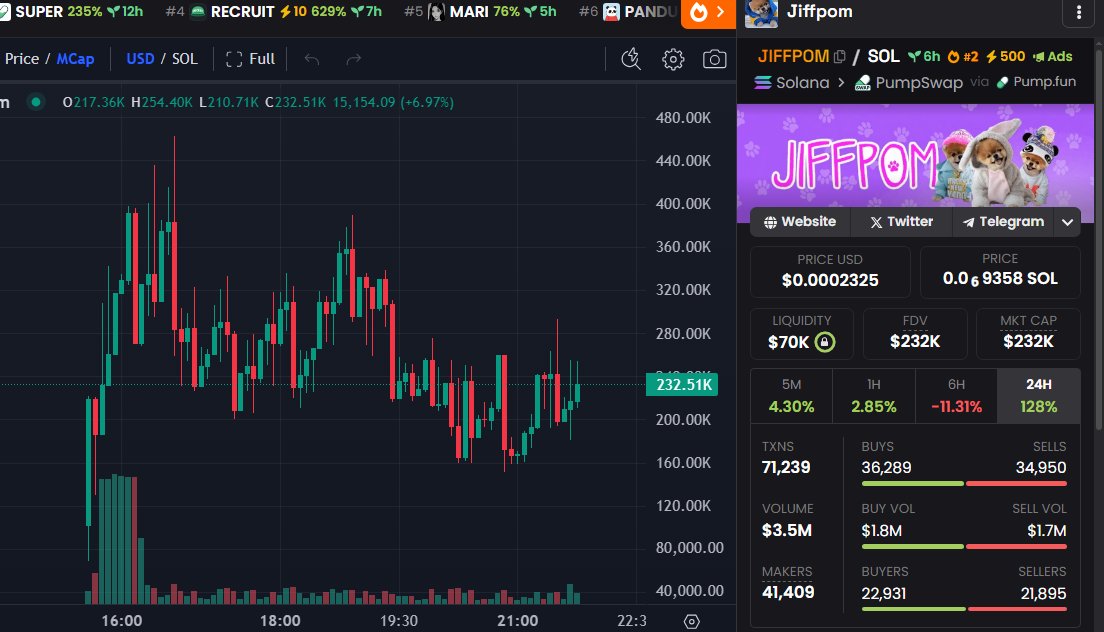This screenshot has width=1104, height=632.
Task: Open the chart in Full screen
Action: pyautogui.click(x=250, y=59)
